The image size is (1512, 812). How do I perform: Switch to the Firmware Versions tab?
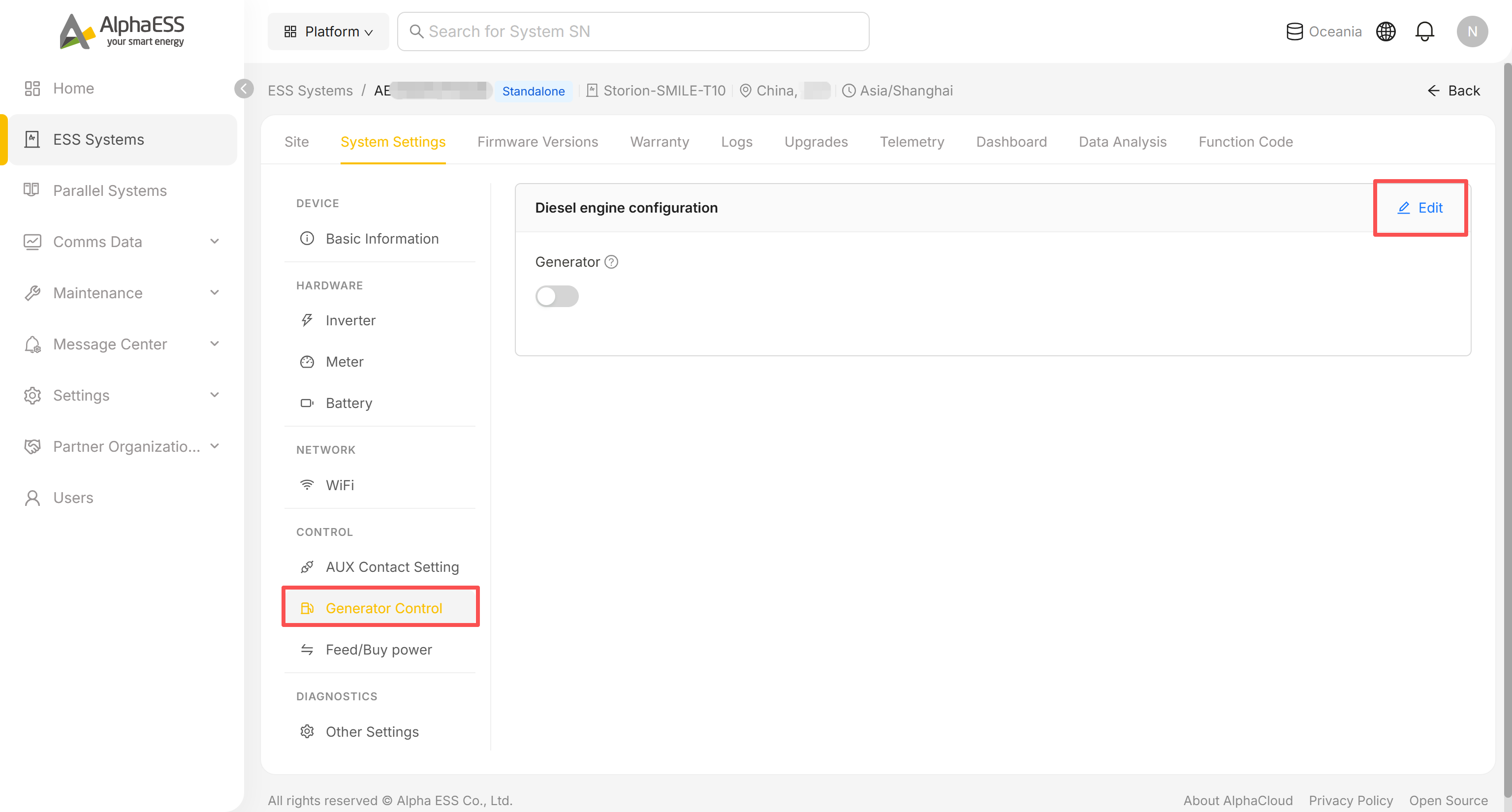point(537,142)
